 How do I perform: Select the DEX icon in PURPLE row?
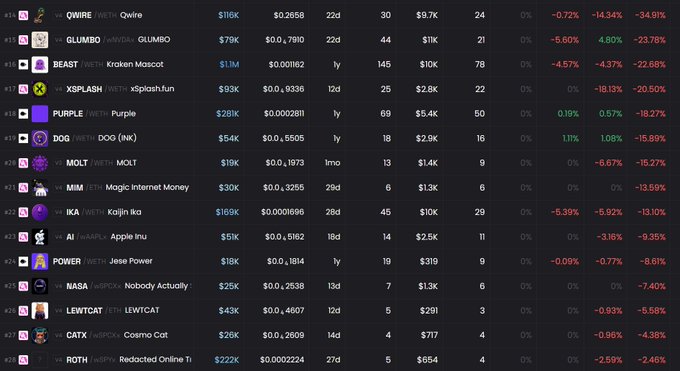click(23, 114)
